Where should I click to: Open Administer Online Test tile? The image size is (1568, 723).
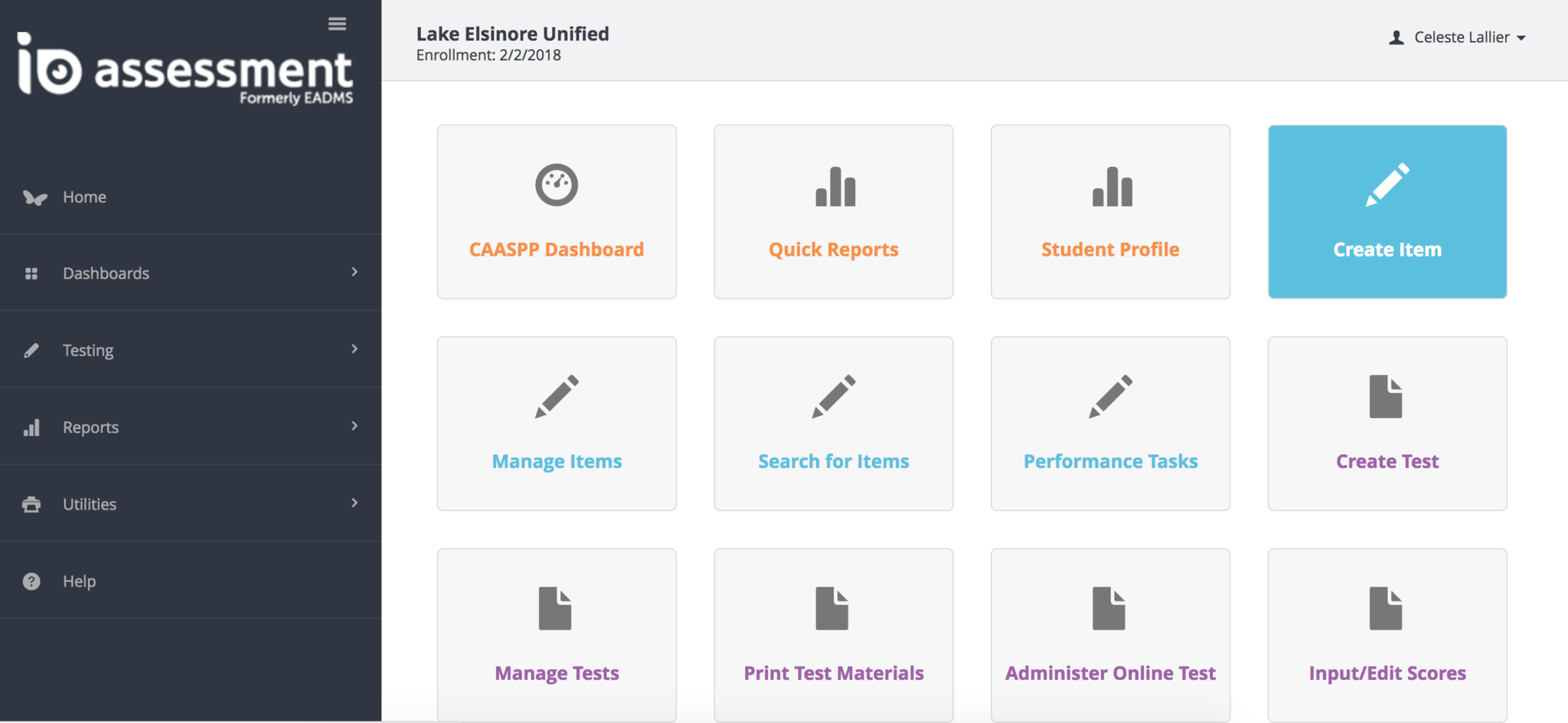pyautogui.click(x=1110, y=635)
